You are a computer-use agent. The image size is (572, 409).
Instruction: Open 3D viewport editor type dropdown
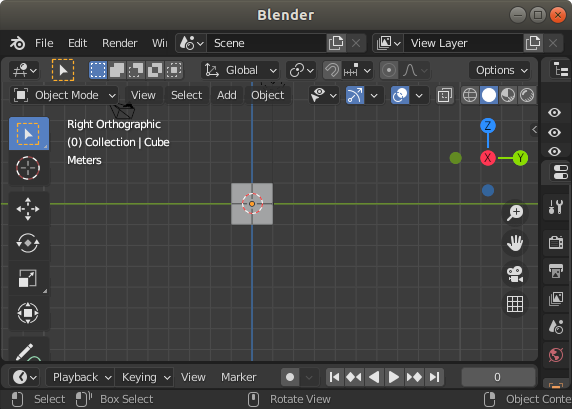tap(24, 70)
